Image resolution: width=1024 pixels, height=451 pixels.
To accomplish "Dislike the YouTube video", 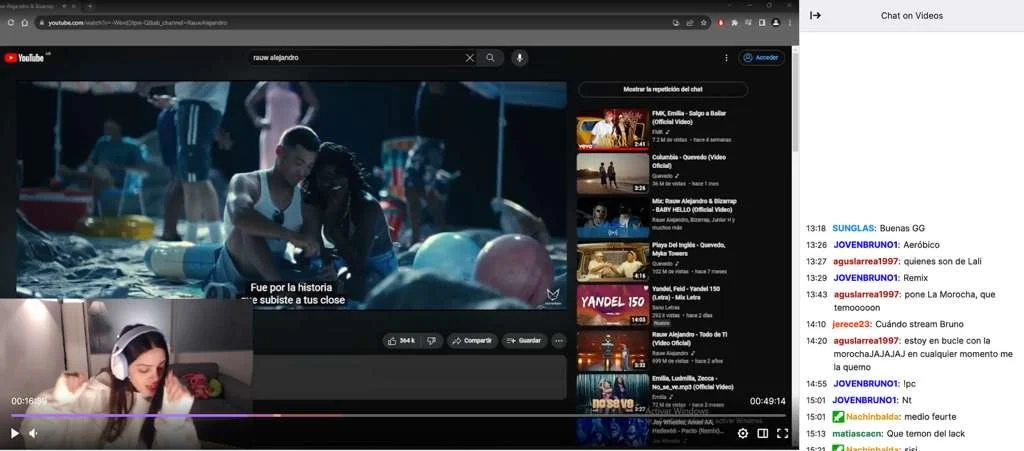I will [431, 341].
